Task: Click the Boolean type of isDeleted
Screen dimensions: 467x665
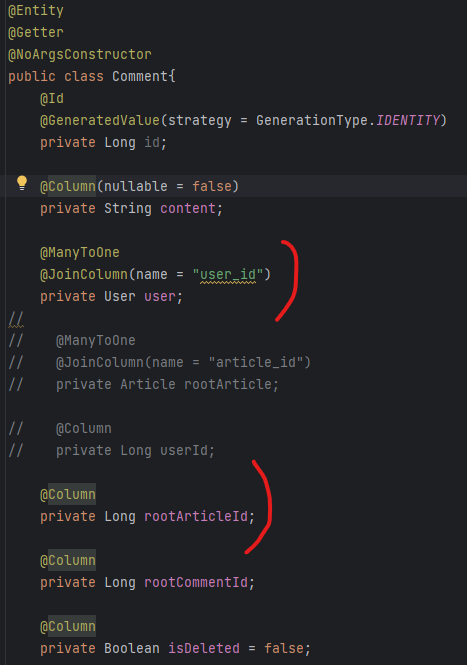Action: (x=132, y=649)
